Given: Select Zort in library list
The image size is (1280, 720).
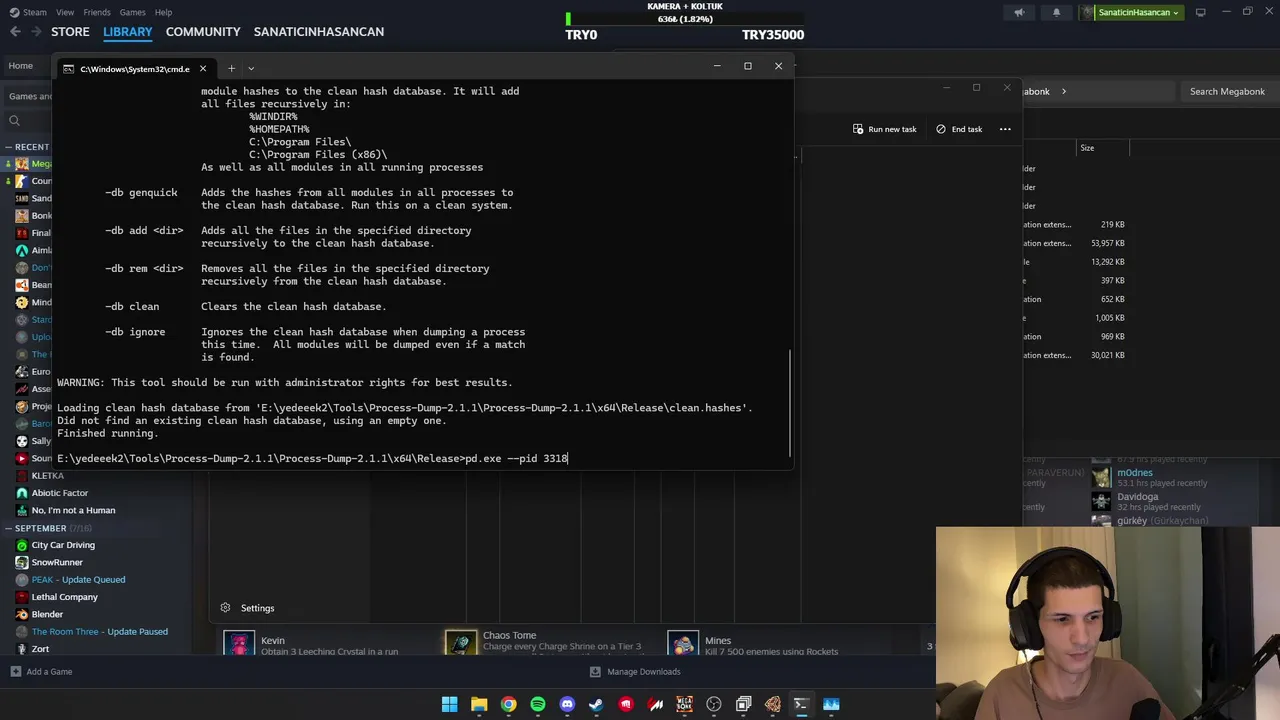Looking at the screenshot, I should pos(40,649).
